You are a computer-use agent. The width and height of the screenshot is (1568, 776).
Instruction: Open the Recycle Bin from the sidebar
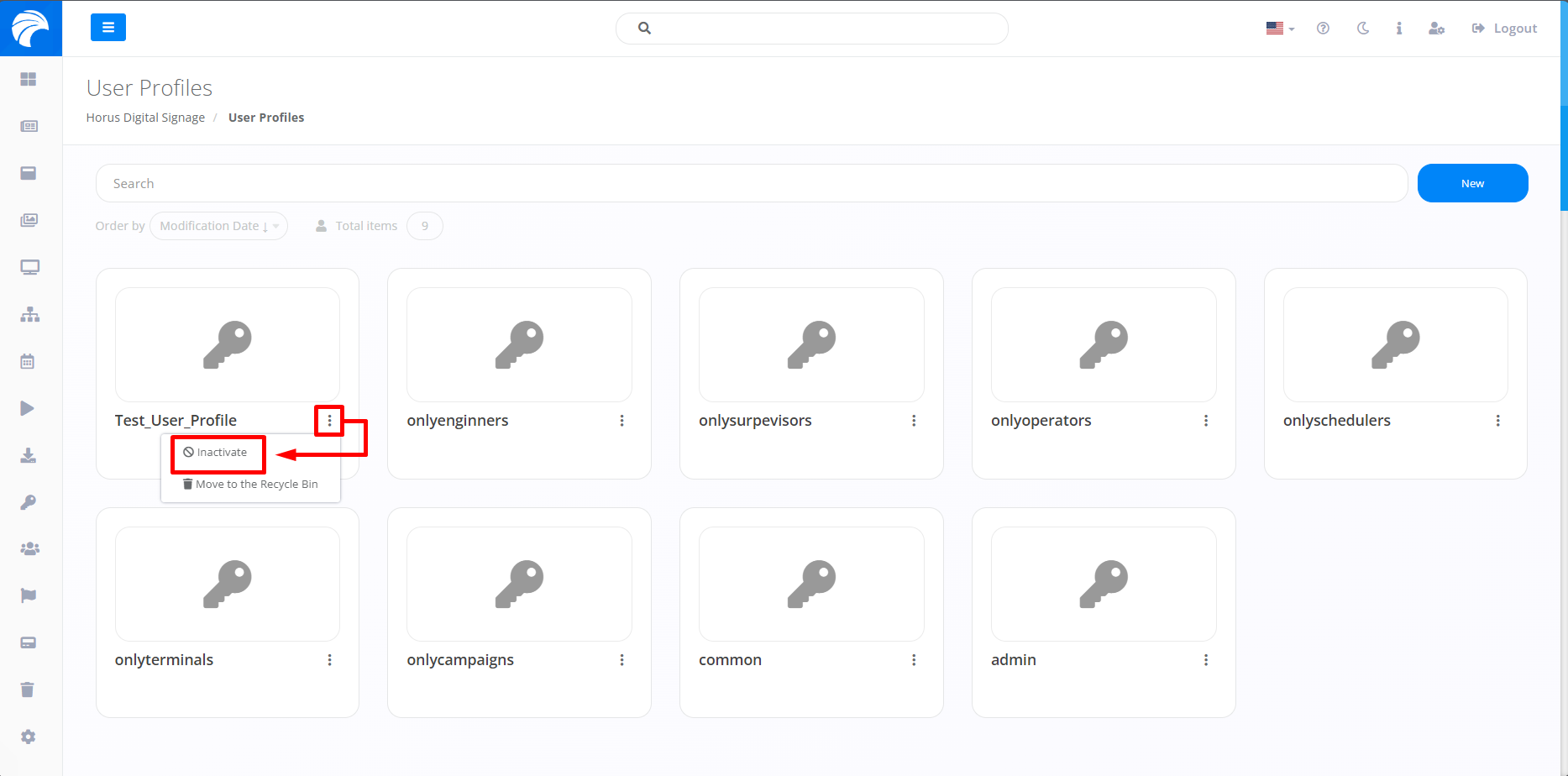29,689
